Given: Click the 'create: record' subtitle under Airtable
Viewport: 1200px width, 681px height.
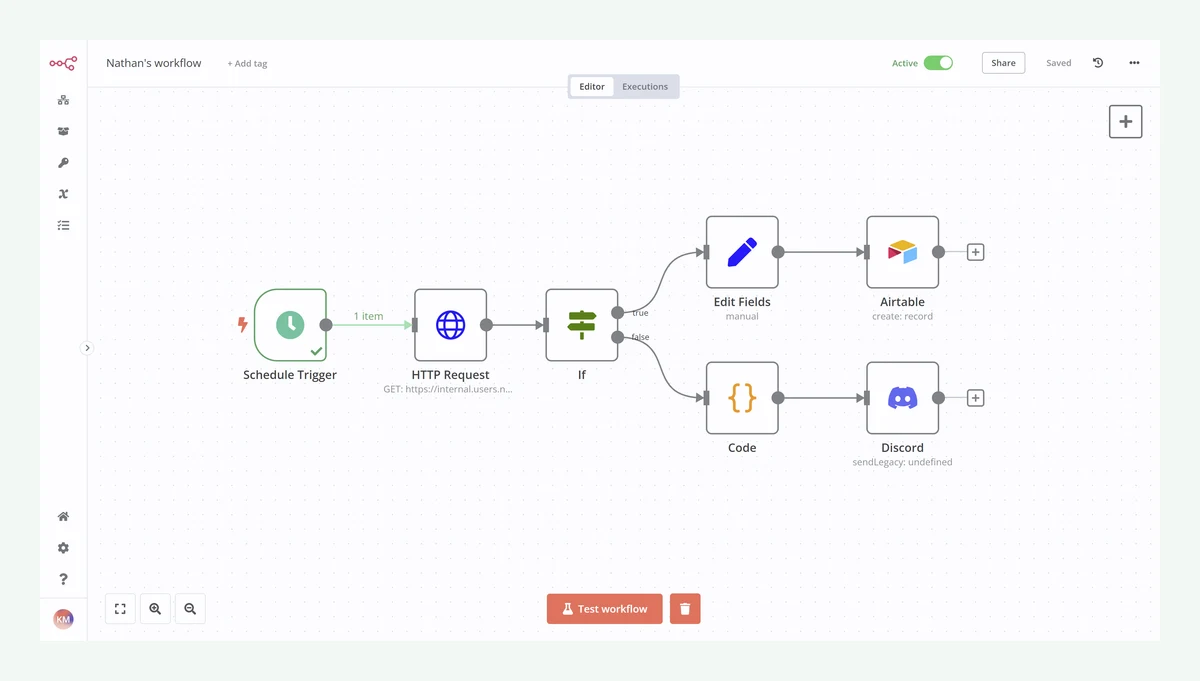Looking at the screenshot, I should point(903,317).
